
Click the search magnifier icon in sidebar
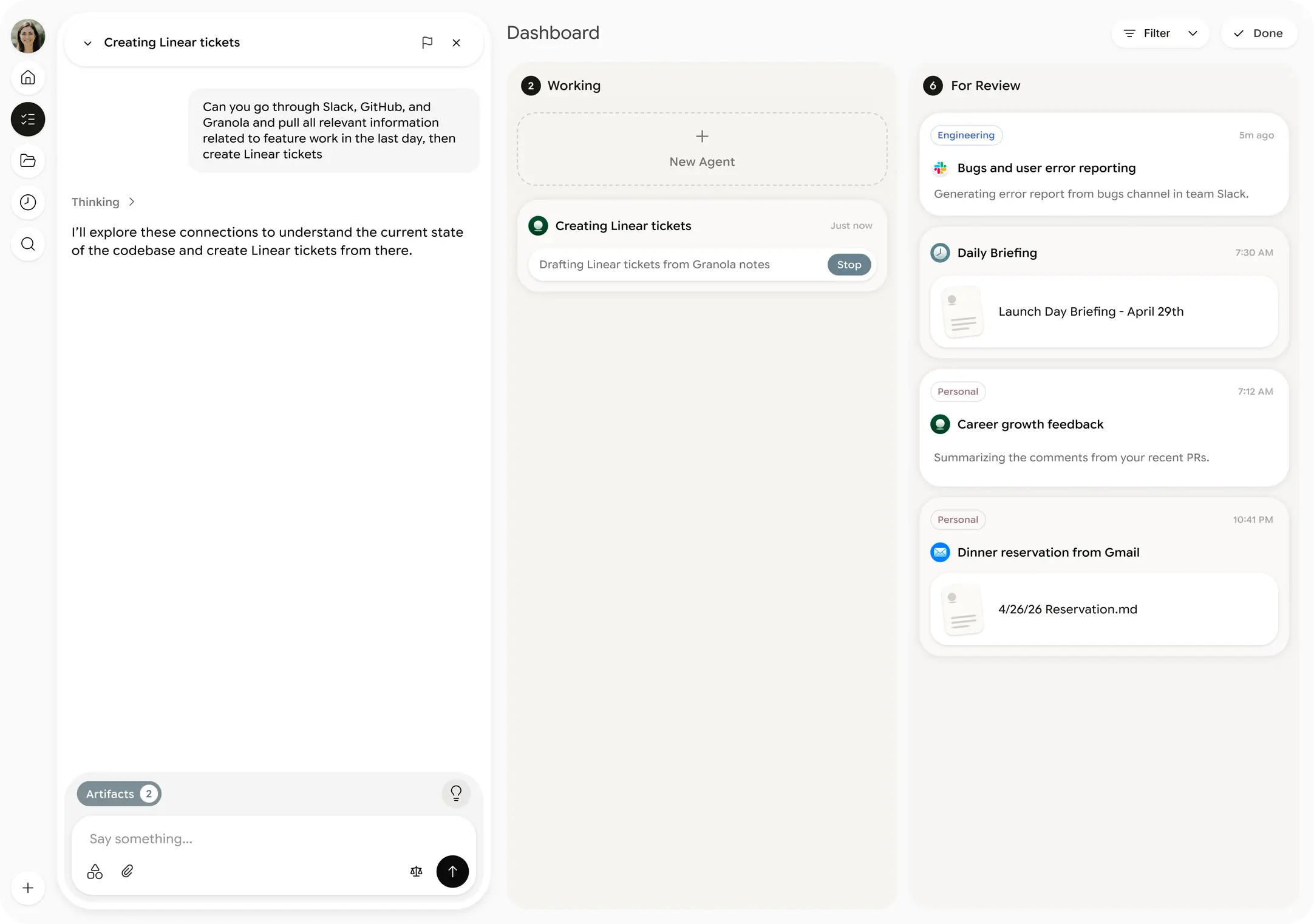(x=28, y=244)
